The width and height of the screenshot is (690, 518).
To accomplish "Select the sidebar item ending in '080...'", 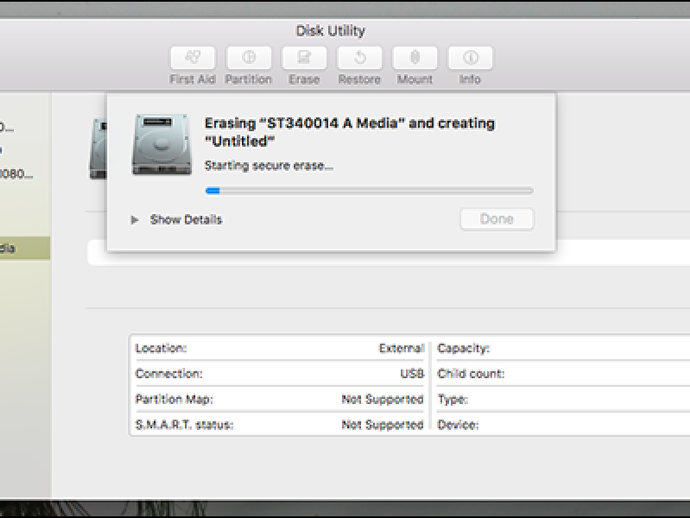I will [x=16, y=174].
